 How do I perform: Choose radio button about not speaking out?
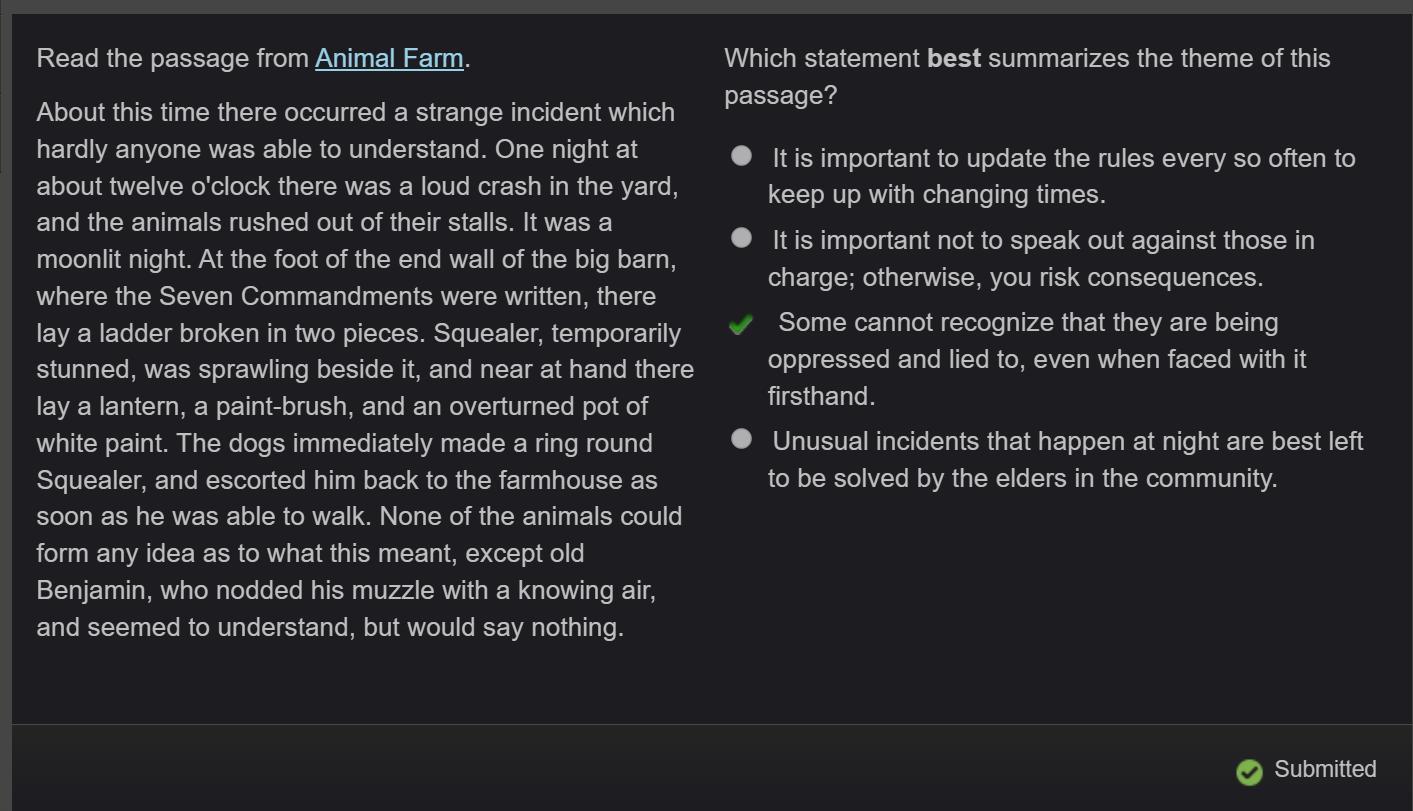(x=741, y=238)
